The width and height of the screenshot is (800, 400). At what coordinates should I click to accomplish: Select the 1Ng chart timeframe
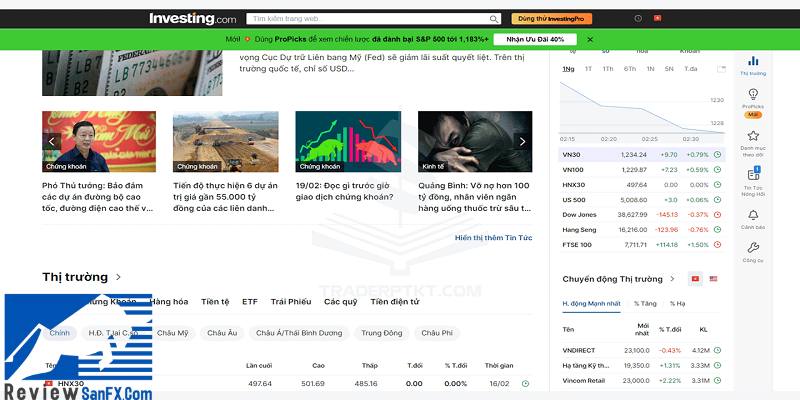click(568, 69)
